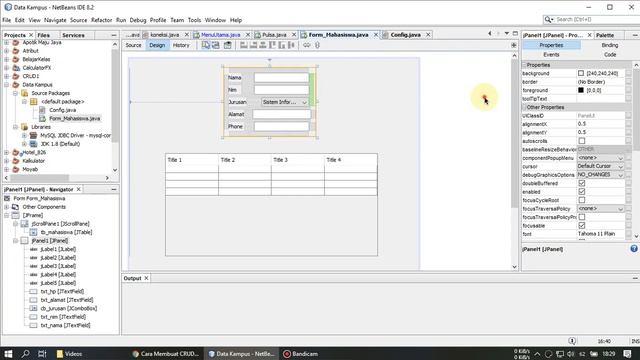
Task: Click the editor tabs scroll left arrow
Action: click(489, 33)
